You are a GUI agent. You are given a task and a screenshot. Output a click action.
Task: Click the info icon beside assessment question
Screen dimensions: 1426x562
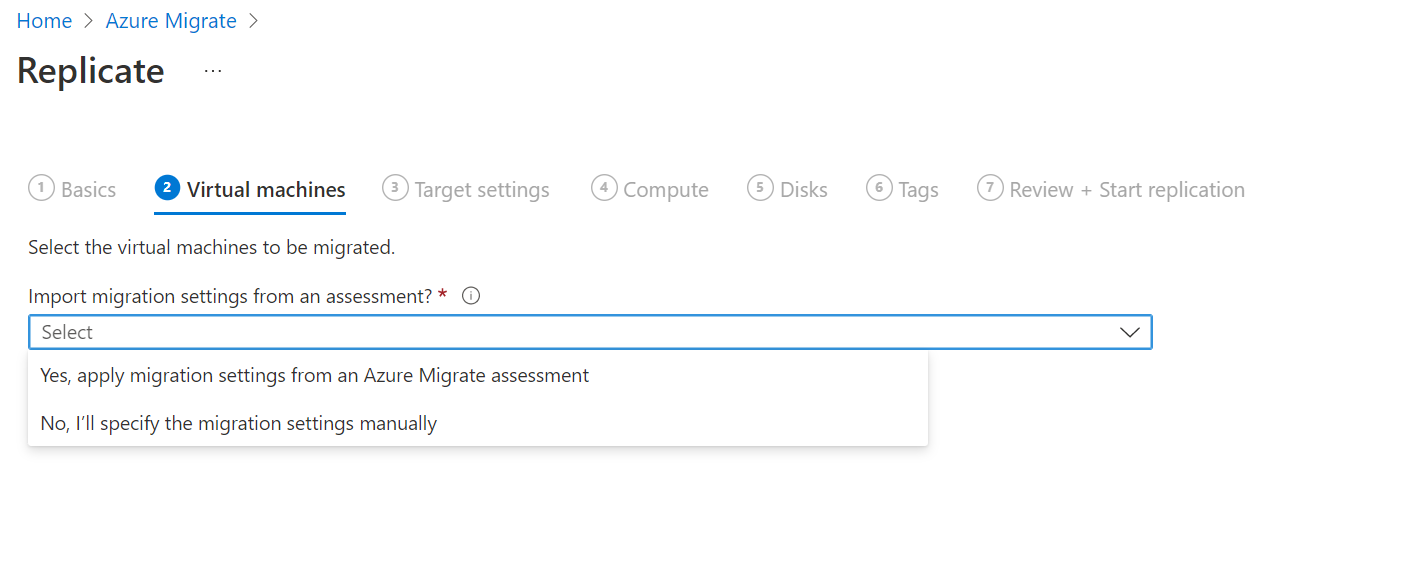tap(472, 296)
